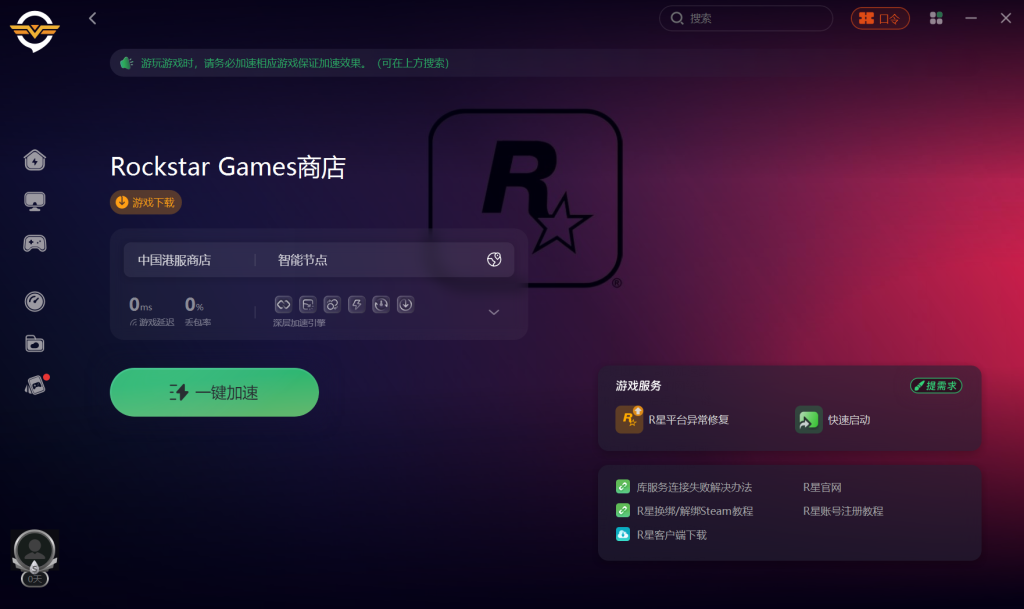Open the speedometer tool sidebar icon

tap(35, 302)
